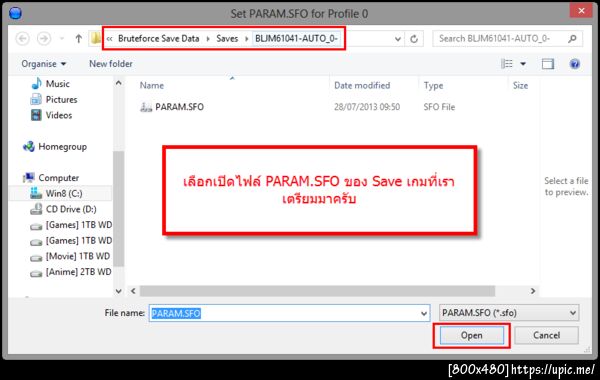The image size is (600, 380).
Task: Select Bruteforce Save Data in breadcrumb
Action: (158, 39)
